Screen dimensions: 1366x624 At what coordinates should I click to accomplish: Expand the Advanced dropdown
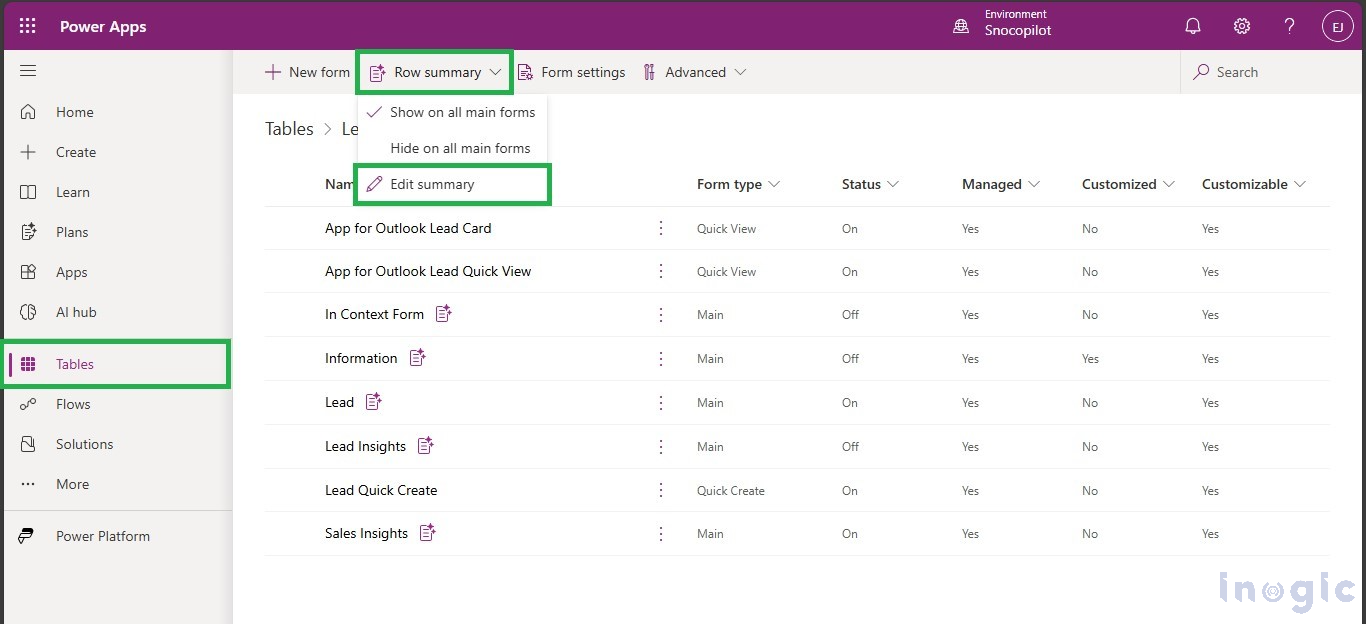point(695,72)
